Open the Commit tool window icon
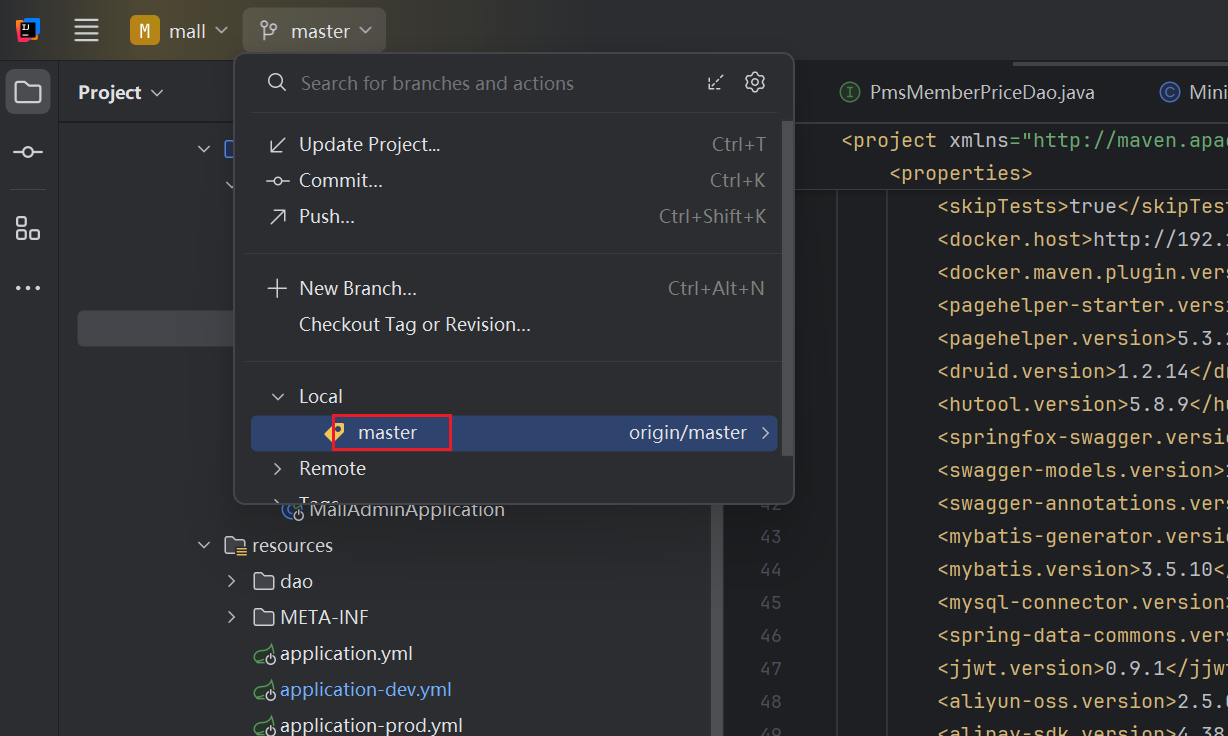Screen dimensions: 1228x736 pos(28,152)
